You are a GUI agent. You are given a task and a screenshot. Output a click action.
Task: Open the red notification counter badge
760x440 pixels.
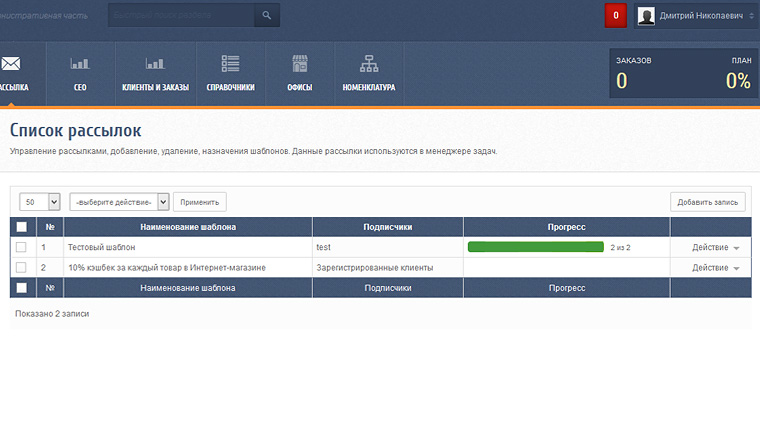(616, 15)
